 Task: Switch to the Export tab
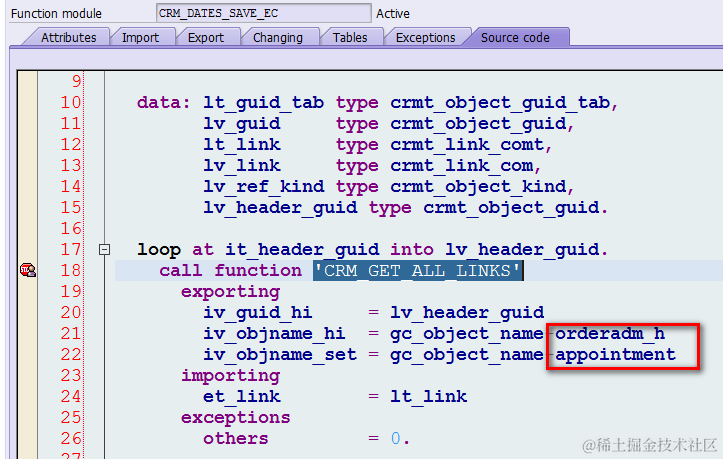coord(206,37)
